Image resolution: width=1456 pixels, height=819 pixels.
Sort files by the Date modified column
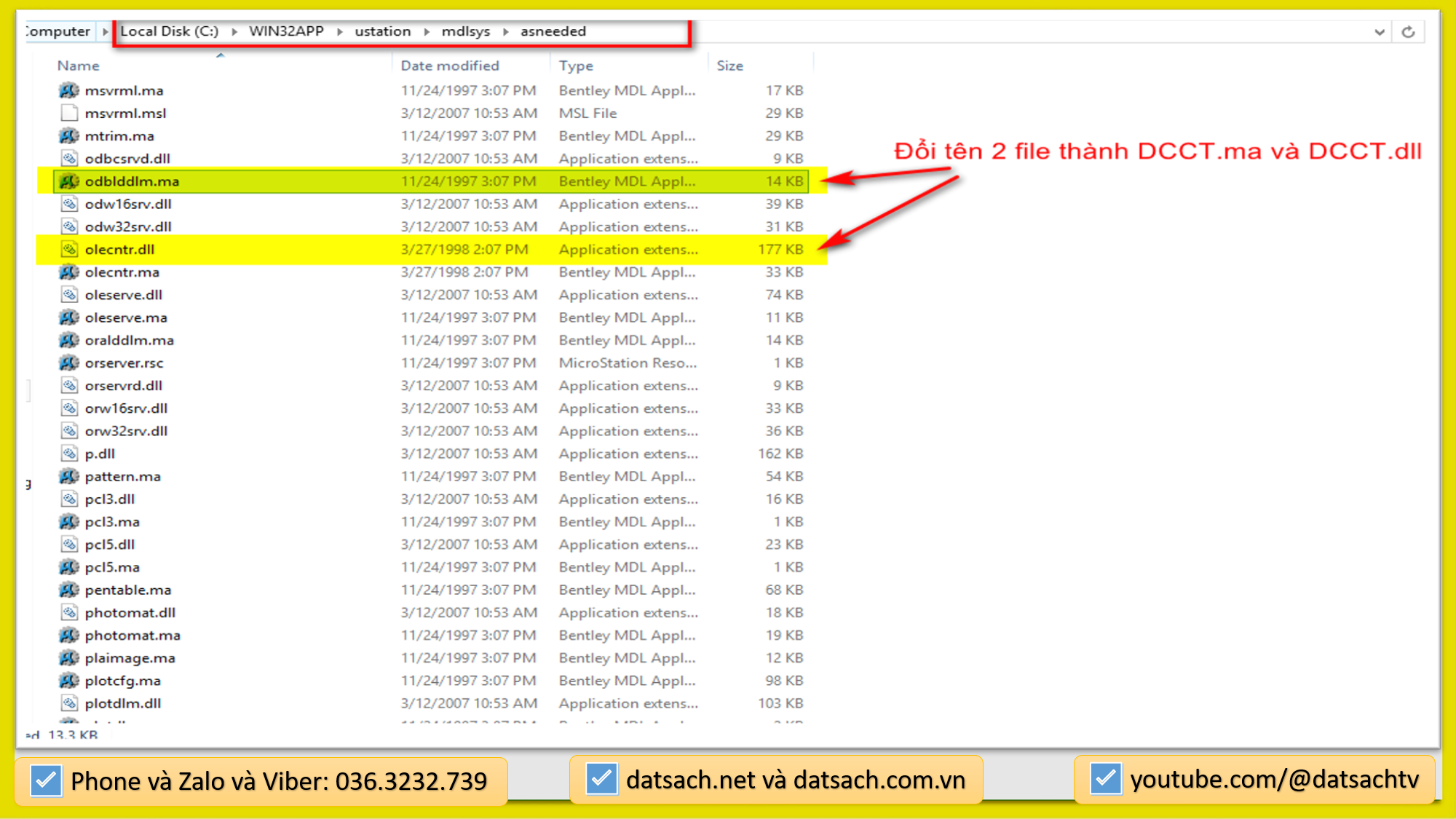pos(450,66)
